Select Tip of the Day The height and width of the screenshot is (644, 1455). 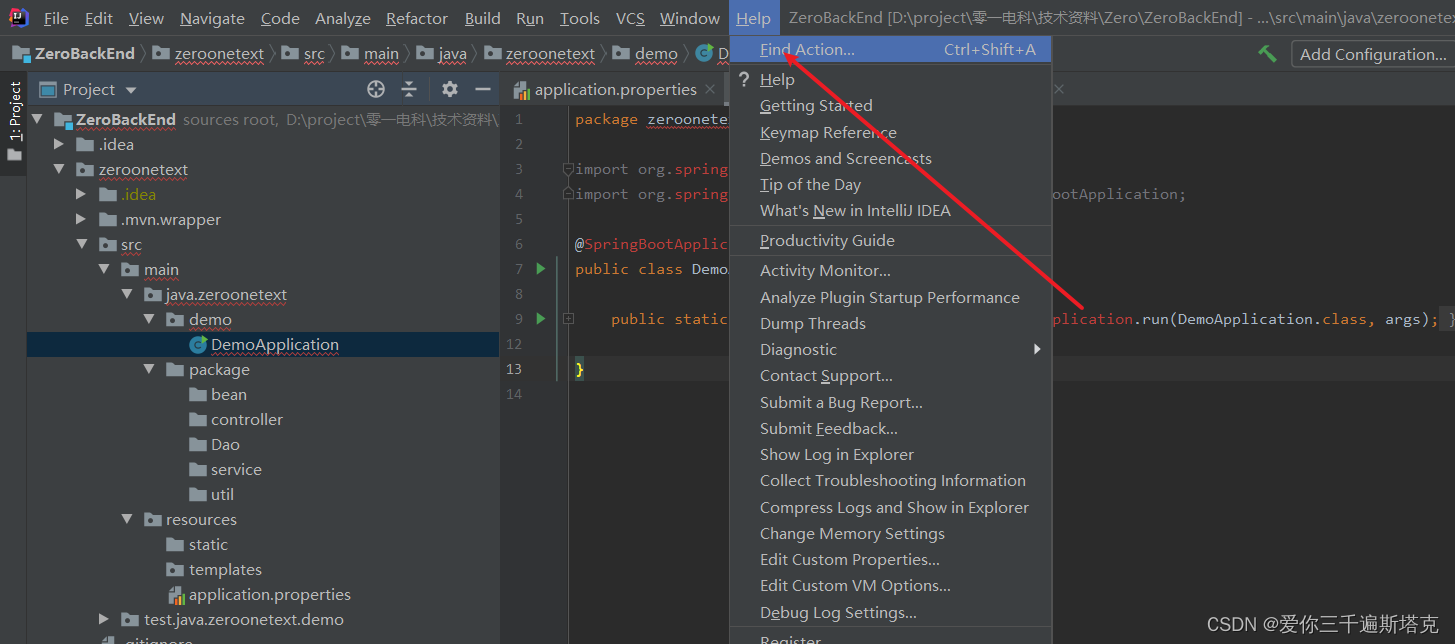pyautogui.click(x=890, y=184)
